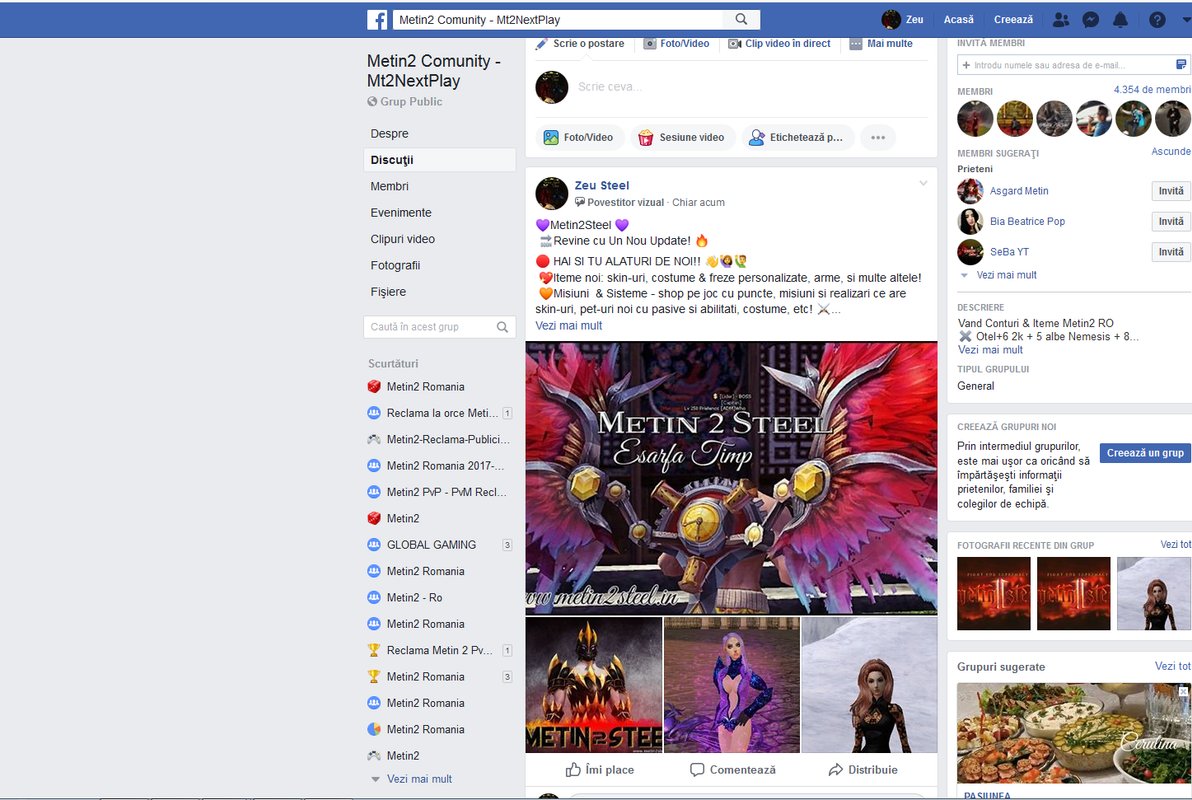Click the search magnifier in top bar
The image size is (1192, 800).
tap(741, 20)
